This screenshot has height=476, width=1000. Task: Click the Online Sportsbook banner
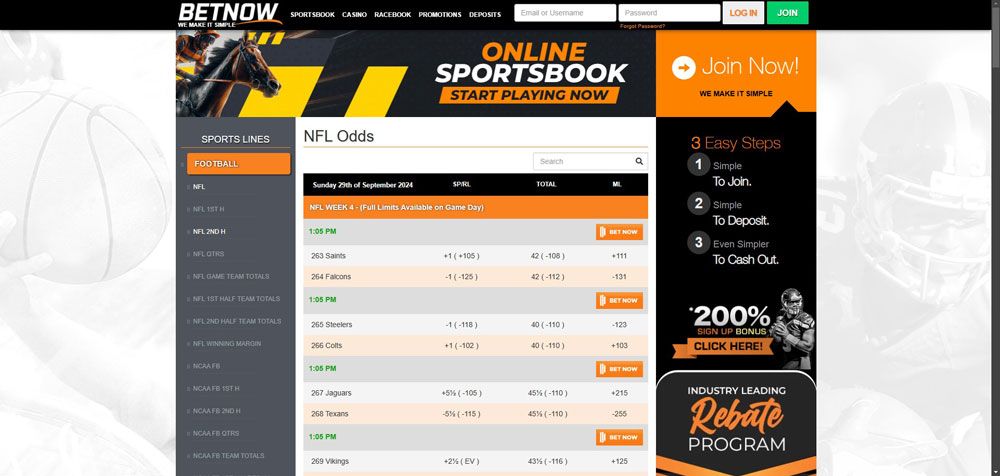(x=416, y=73)
